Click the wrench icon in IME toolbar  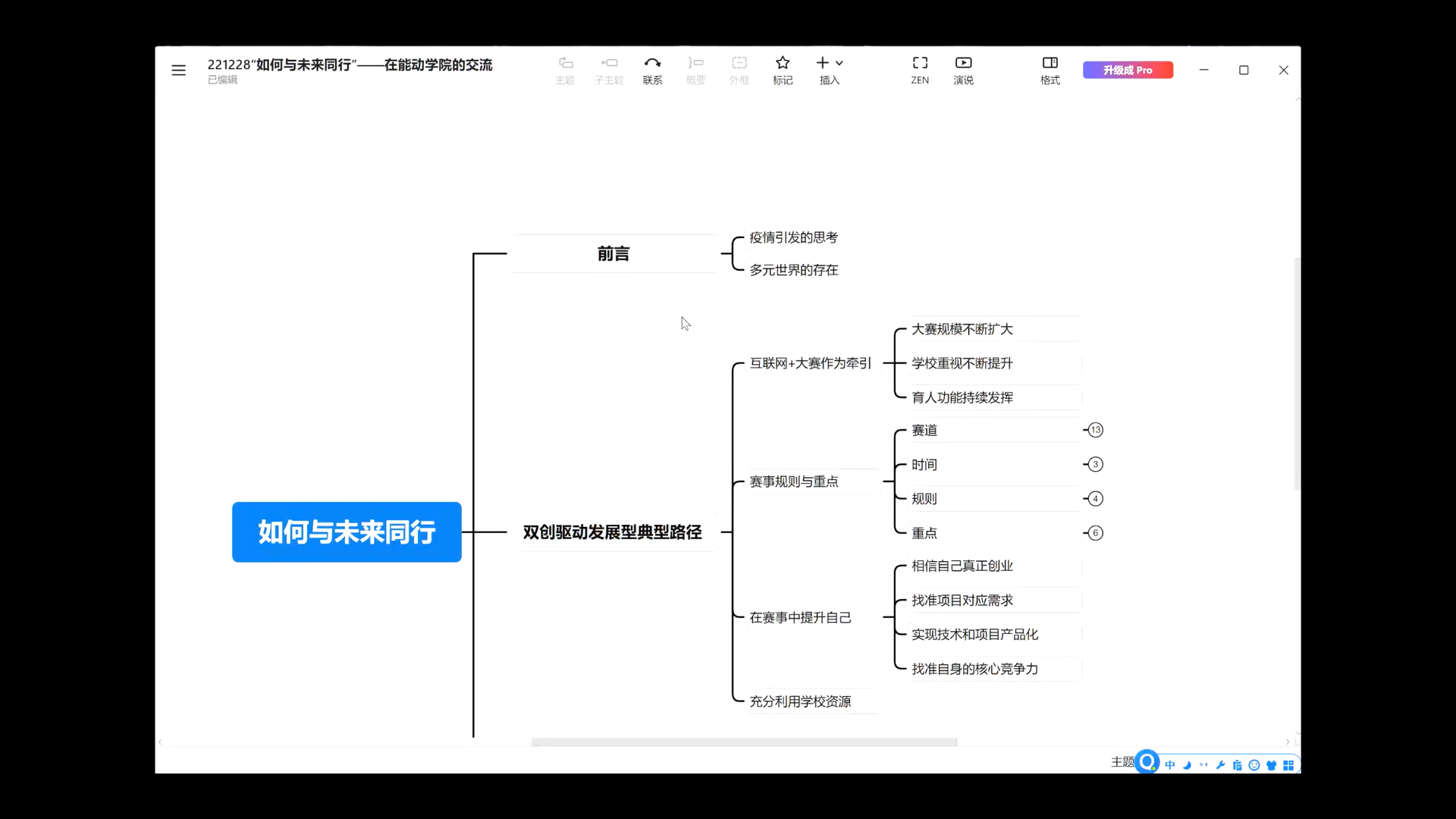[1220, 765]
